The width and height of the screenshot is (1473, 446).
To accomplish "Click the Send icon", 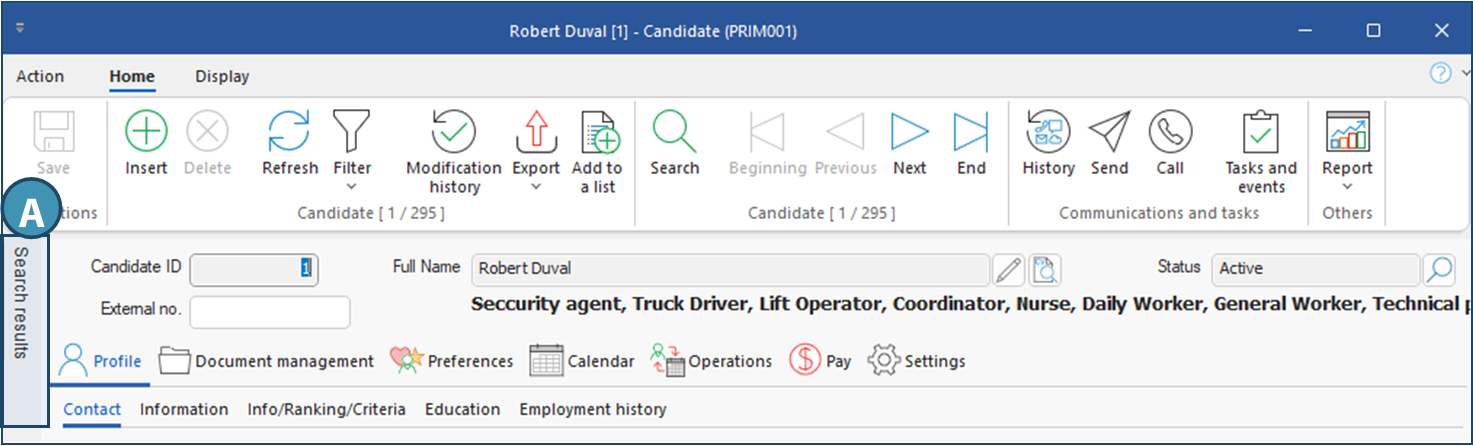I will click(1109, 131).
